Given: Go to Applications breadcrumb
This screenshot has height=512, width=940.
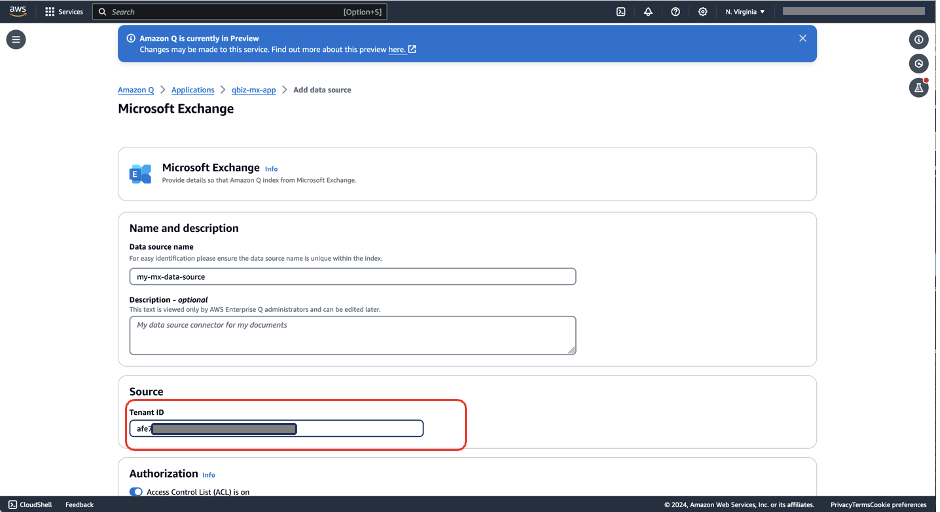Looking at the screenshot, I should 192,90.
